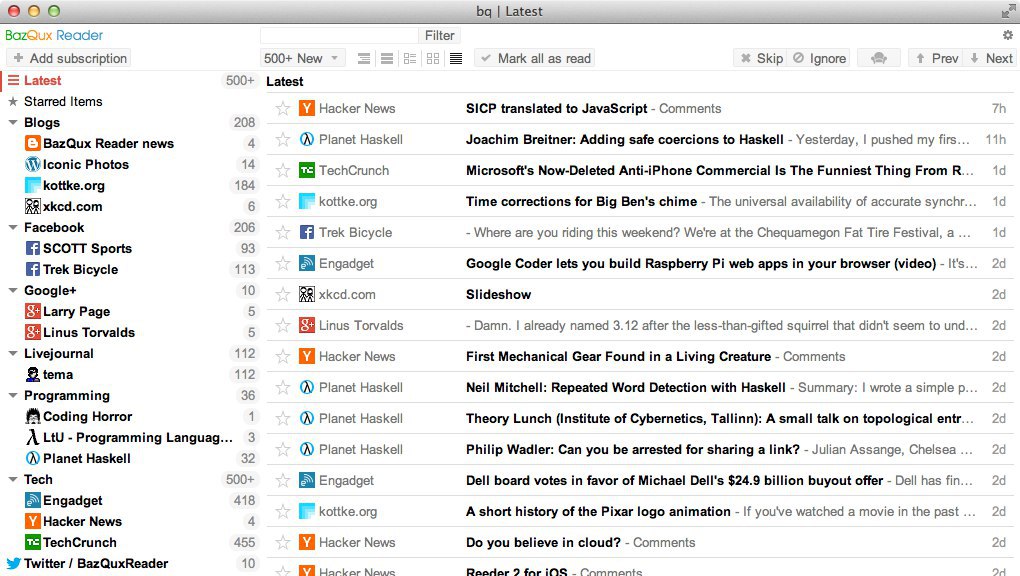Click the Filter button
The image size is (1020, 576).
[x=440, y=35]
